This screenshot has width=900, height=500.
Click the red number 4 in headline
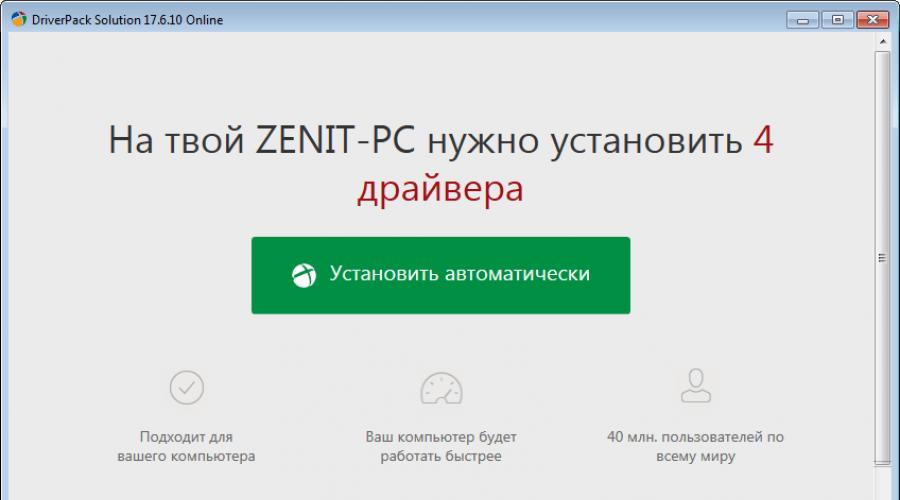tap(763, 141)
